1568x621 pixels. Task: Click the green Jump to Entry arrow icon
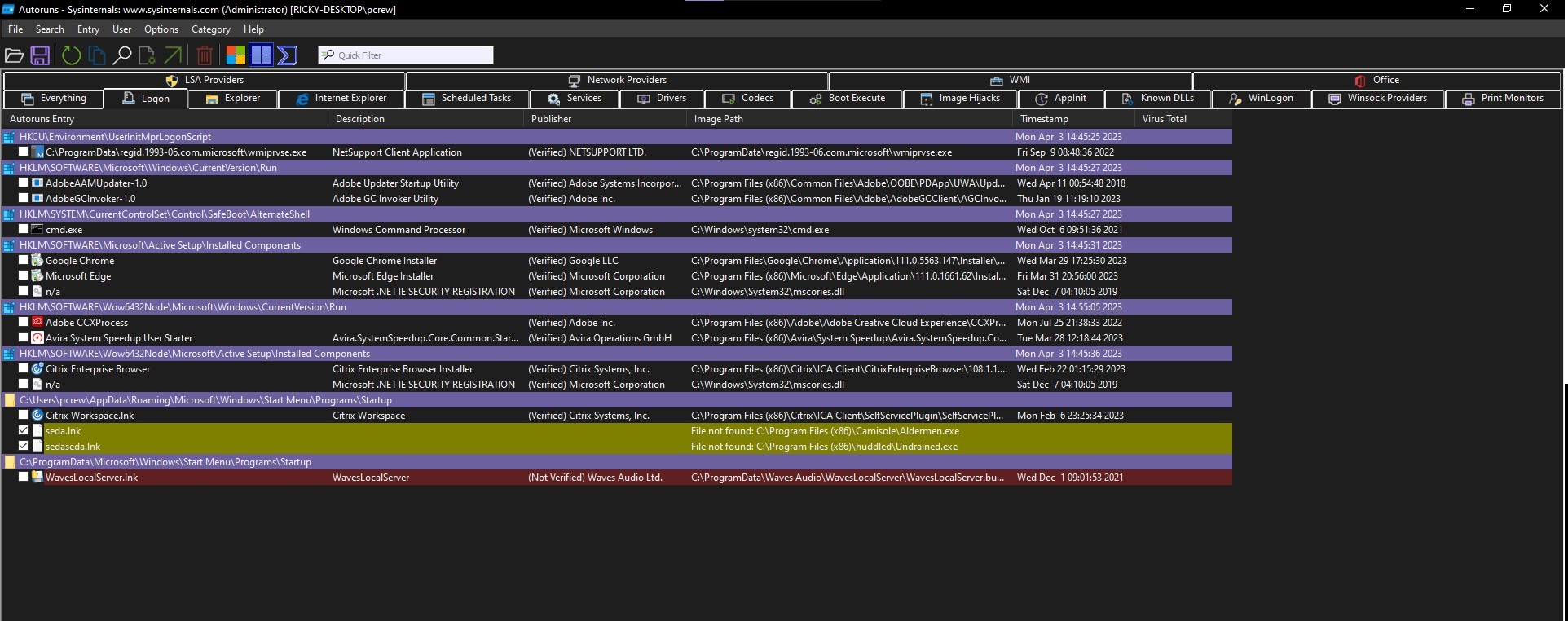point(173,55)
